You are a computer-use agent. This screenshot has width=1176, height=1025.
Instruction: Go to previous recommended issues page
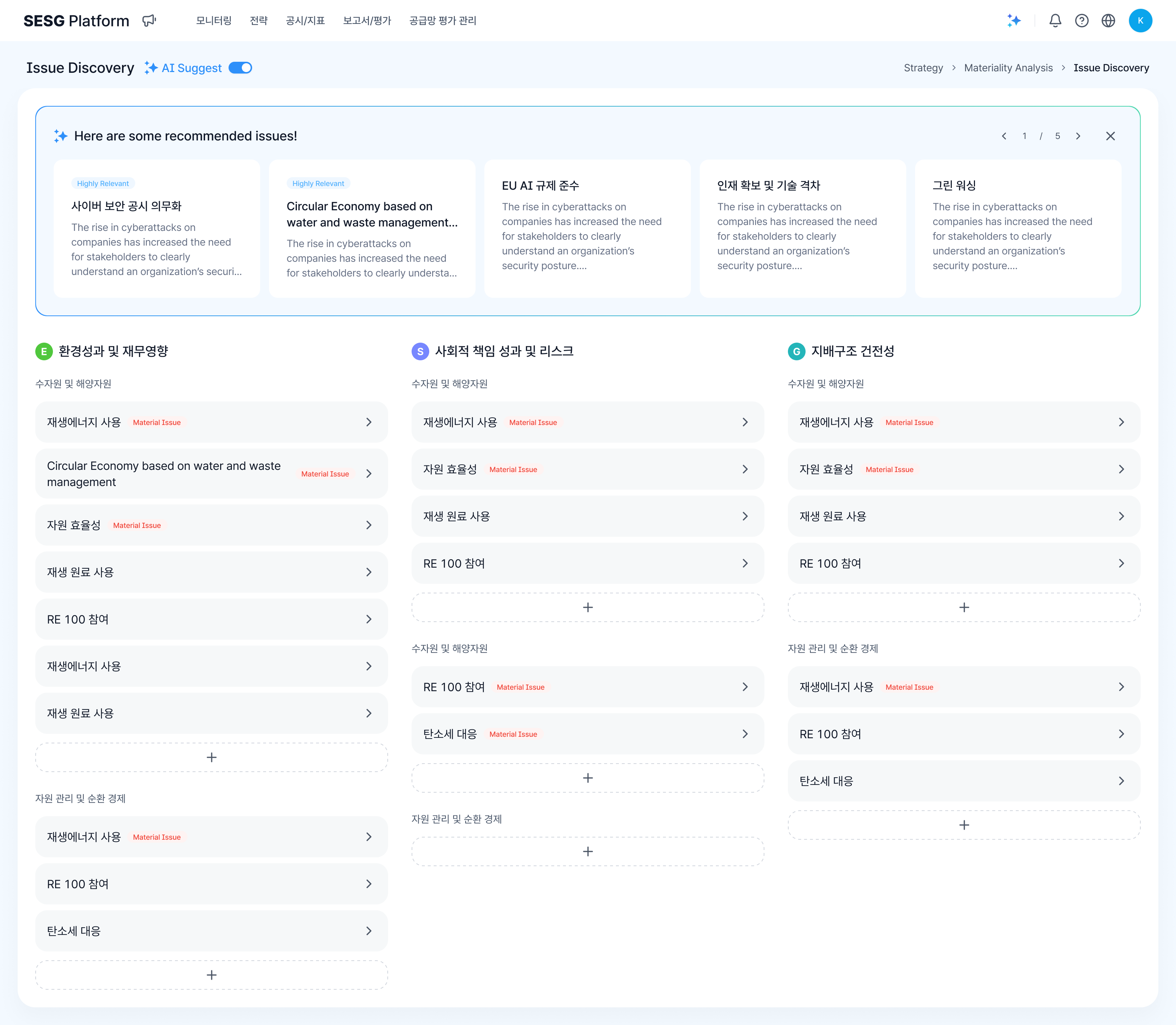click(x=1004, y=136)
